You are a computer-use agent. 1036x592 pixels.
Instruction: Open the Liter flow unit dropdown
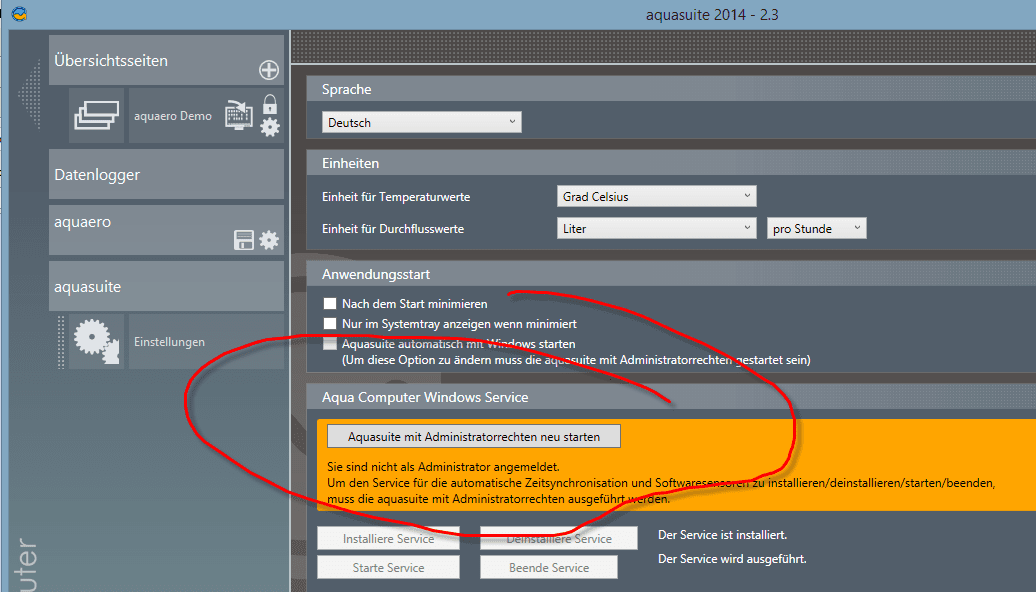(657, 229)
